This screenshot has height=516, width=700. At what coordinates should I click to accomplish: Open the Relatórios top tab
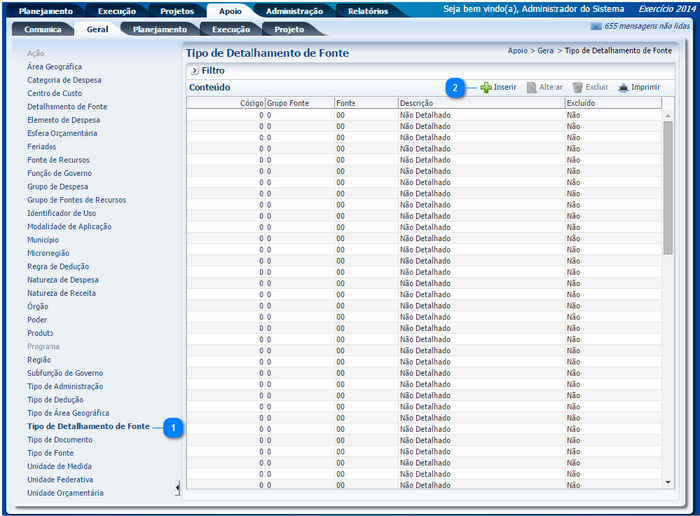pyautogui.click(x=367, y=11)
